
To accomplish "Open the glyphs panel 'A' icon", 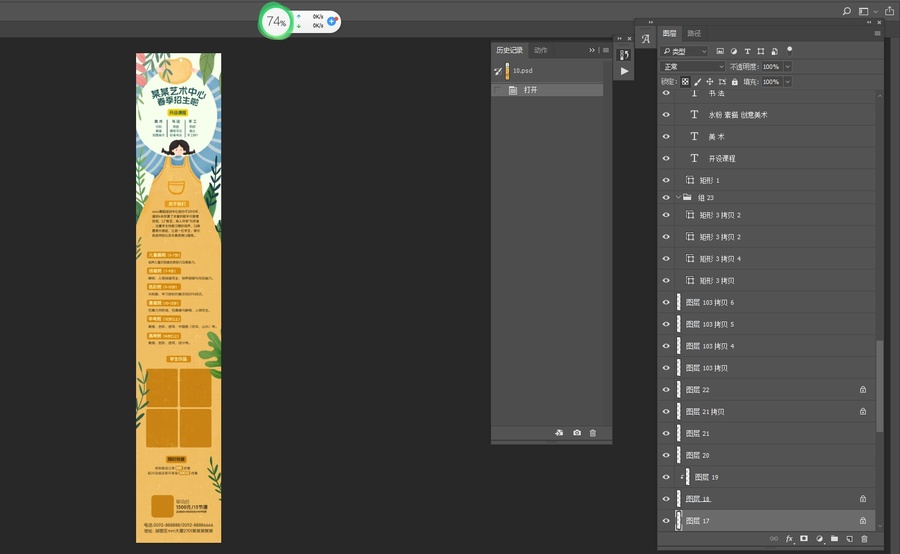I will click(x=646, y=38).
